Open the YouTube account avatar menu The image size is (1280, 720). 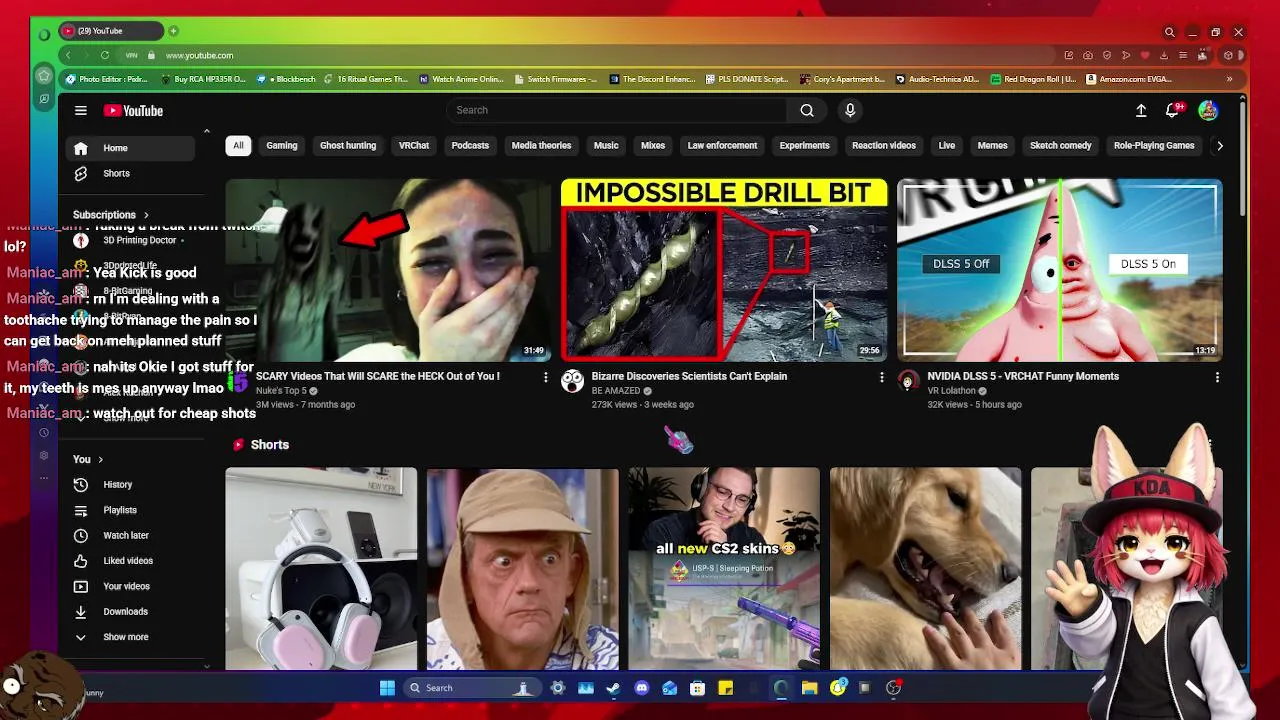pyautogui.click(x=1208, y=111)
